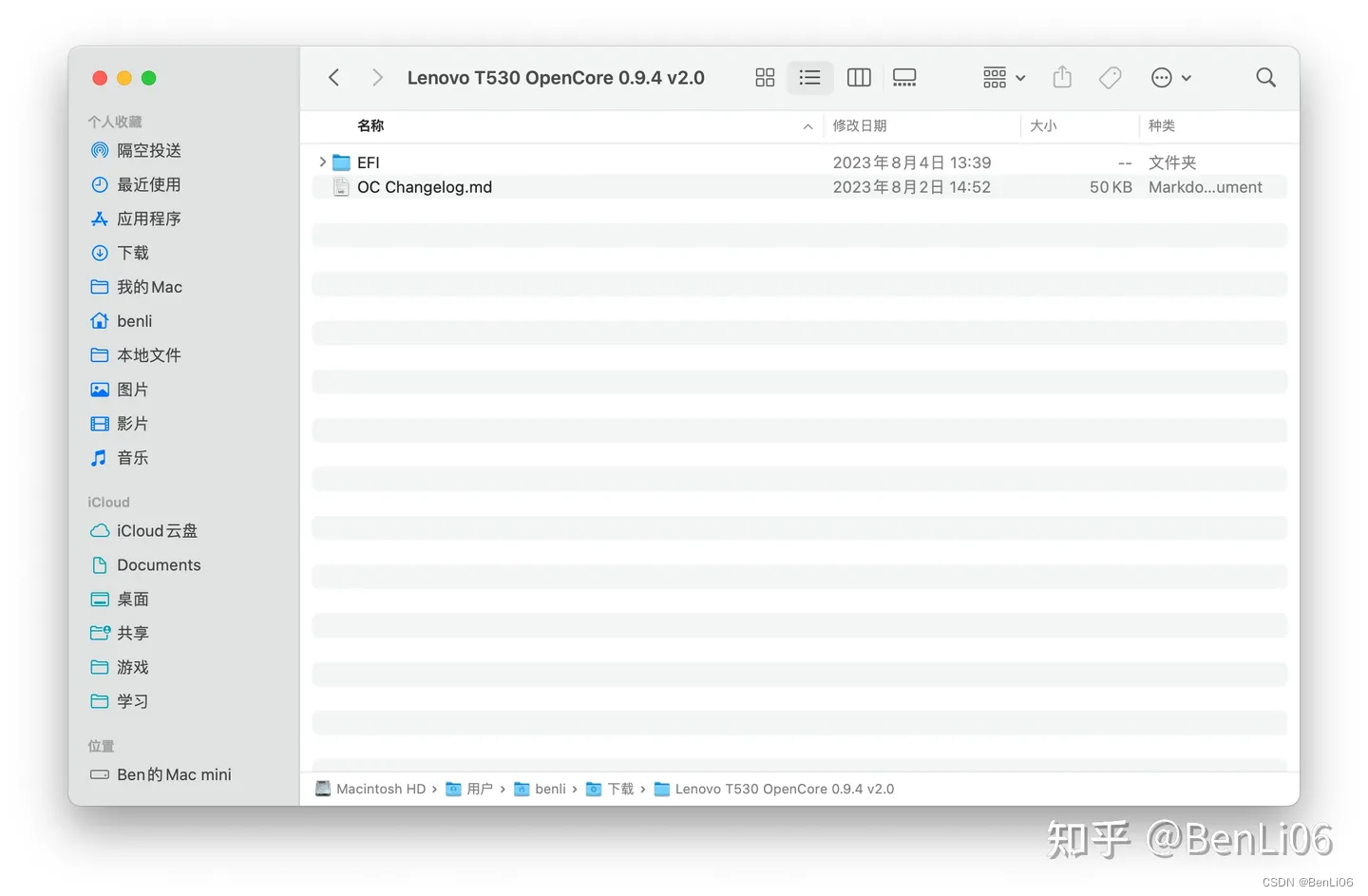Open the More actions ellipsis menu
This screenshot has width=1368, height=896.
(x=1170, y=78)
